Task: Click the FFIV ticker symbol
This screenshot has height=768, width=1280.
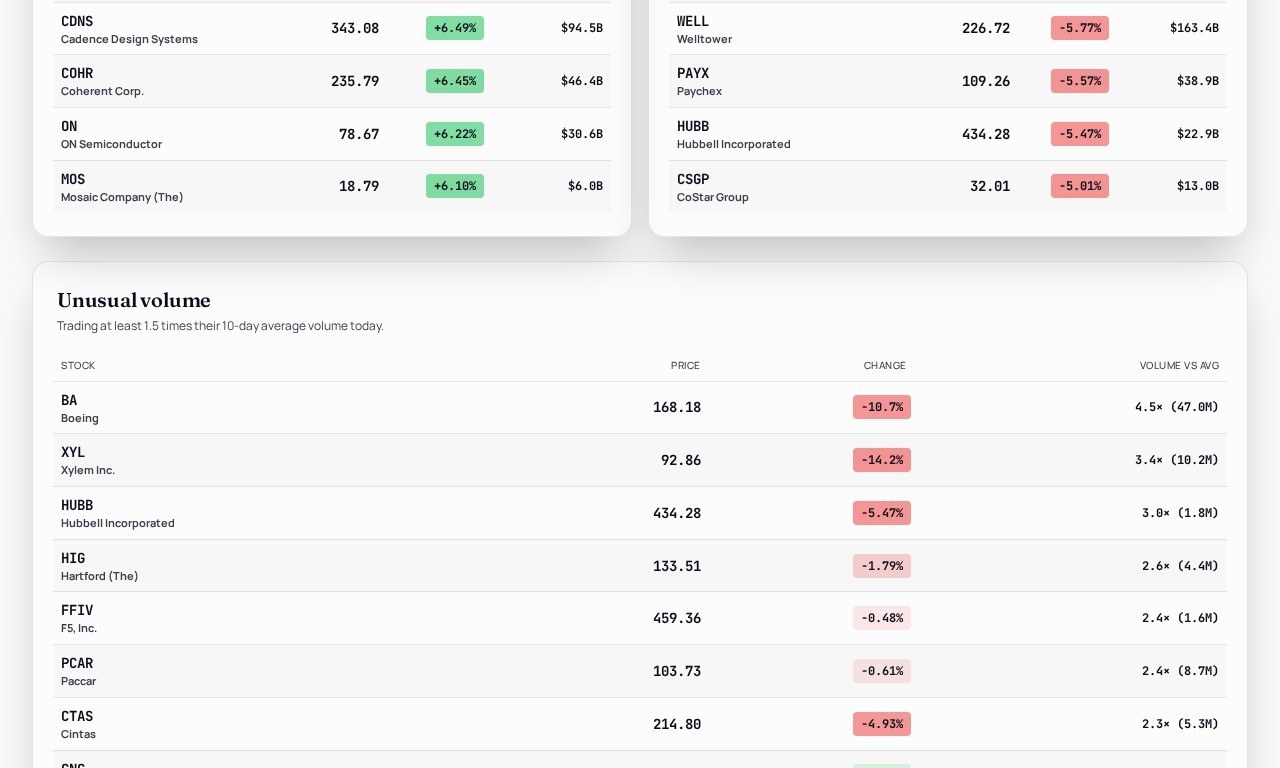Action: coord(77,610)
